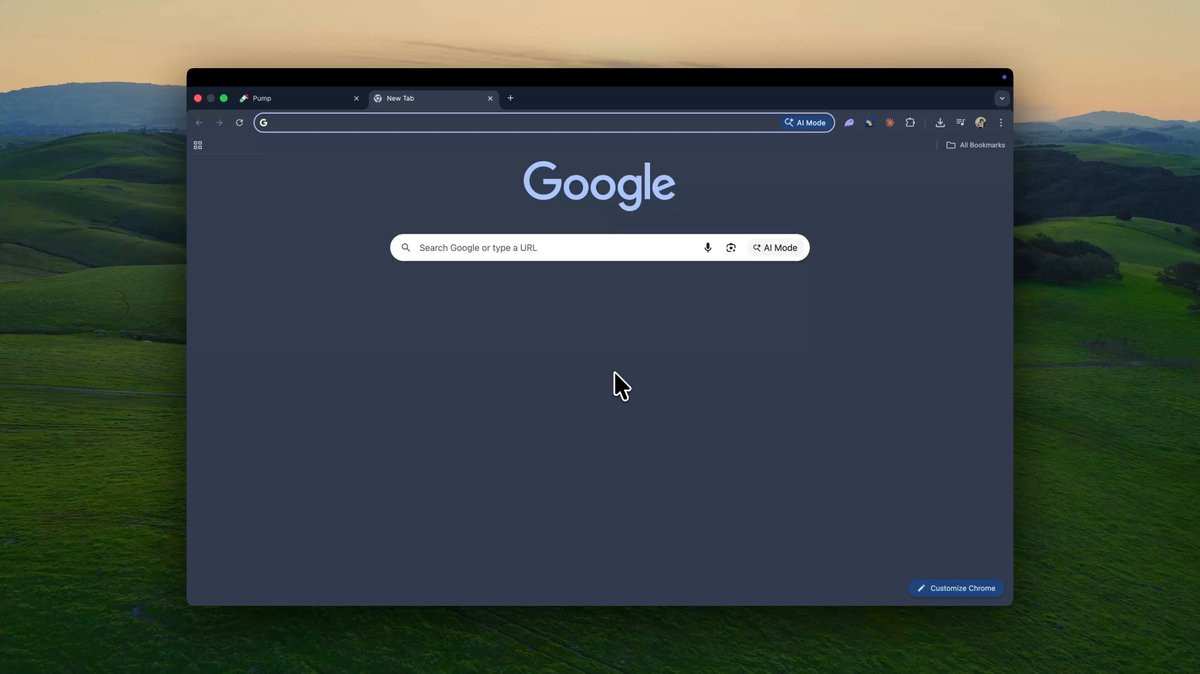The width and height of the screenshot is (1200, 674).
Task: Open the All Bookmarks folder
Action: pos(976,145)
